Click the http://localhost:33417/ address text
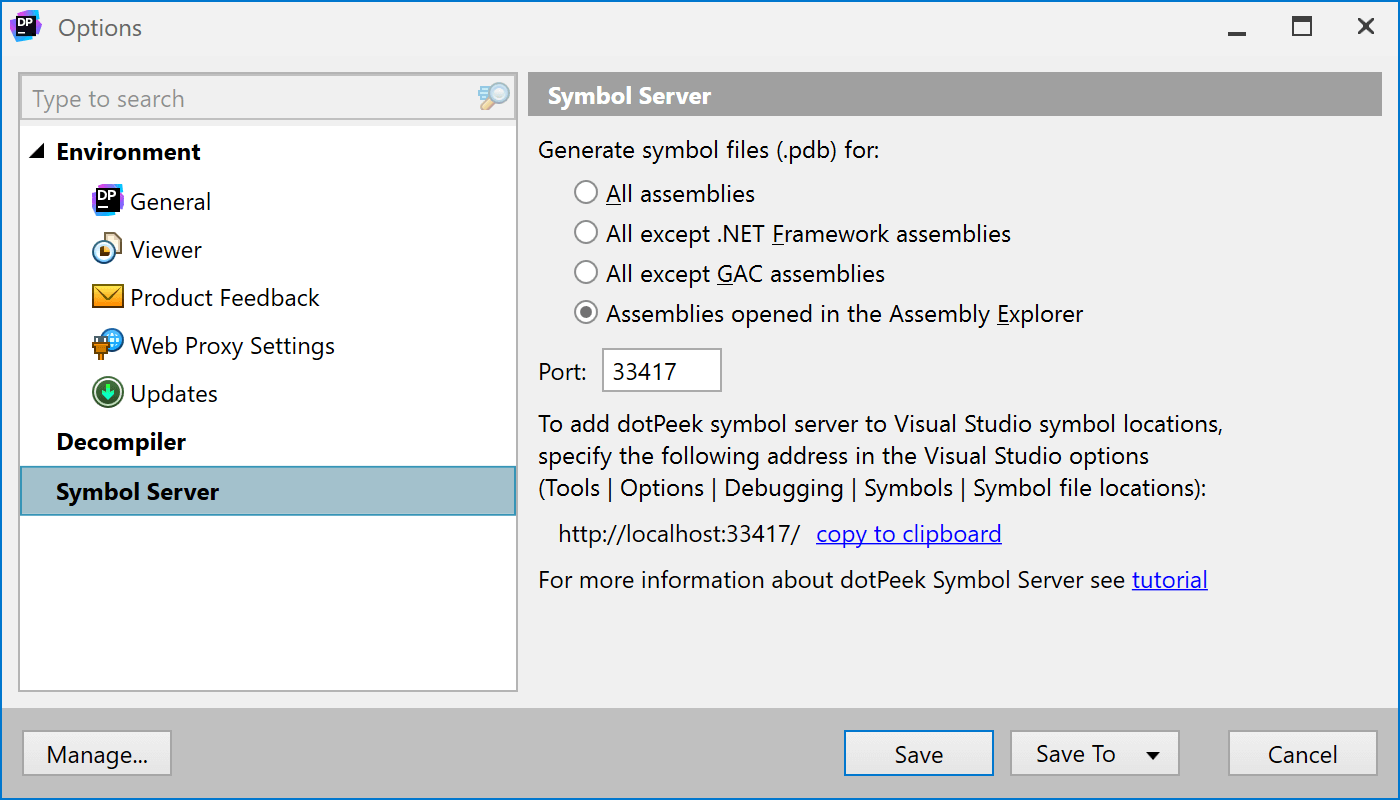 [x=679, y=534]
